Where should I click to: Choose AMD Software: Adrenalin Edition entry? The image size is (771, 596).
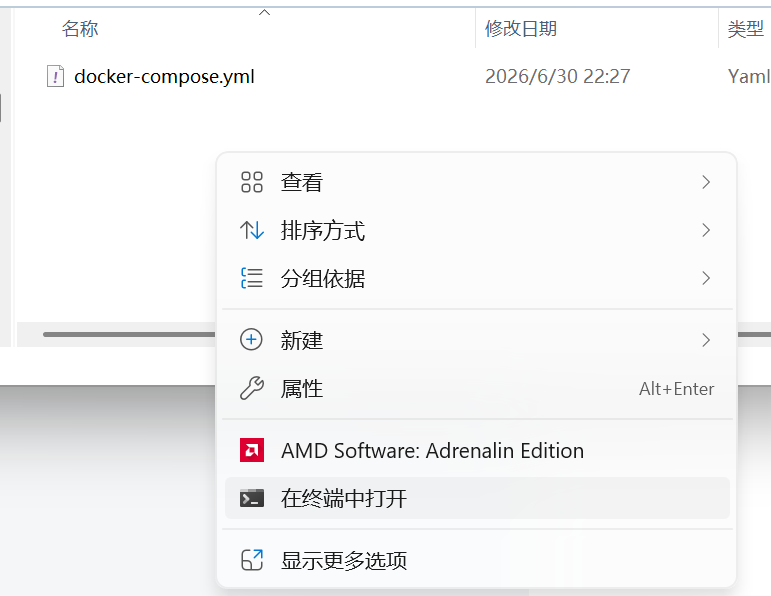point(477,450)
